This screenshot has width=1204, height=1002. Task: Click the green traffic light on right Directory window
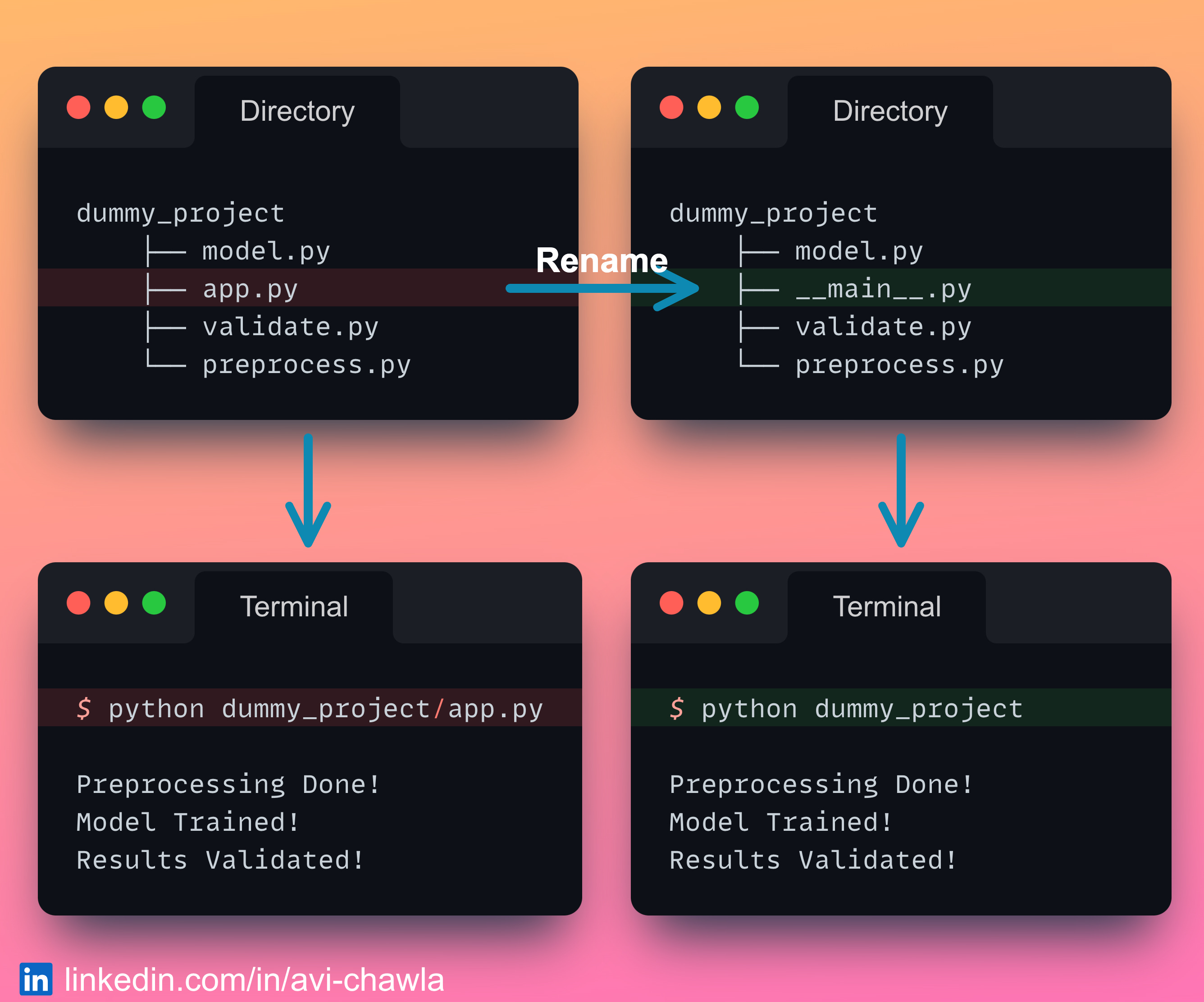(747, 107)
